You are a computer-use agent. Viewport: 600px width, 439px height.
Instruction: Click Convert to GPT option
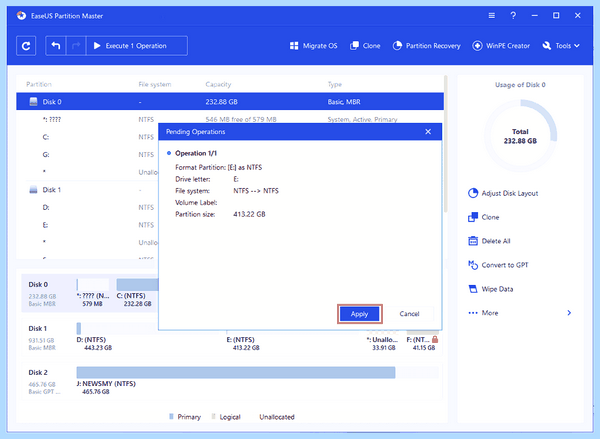498,265
